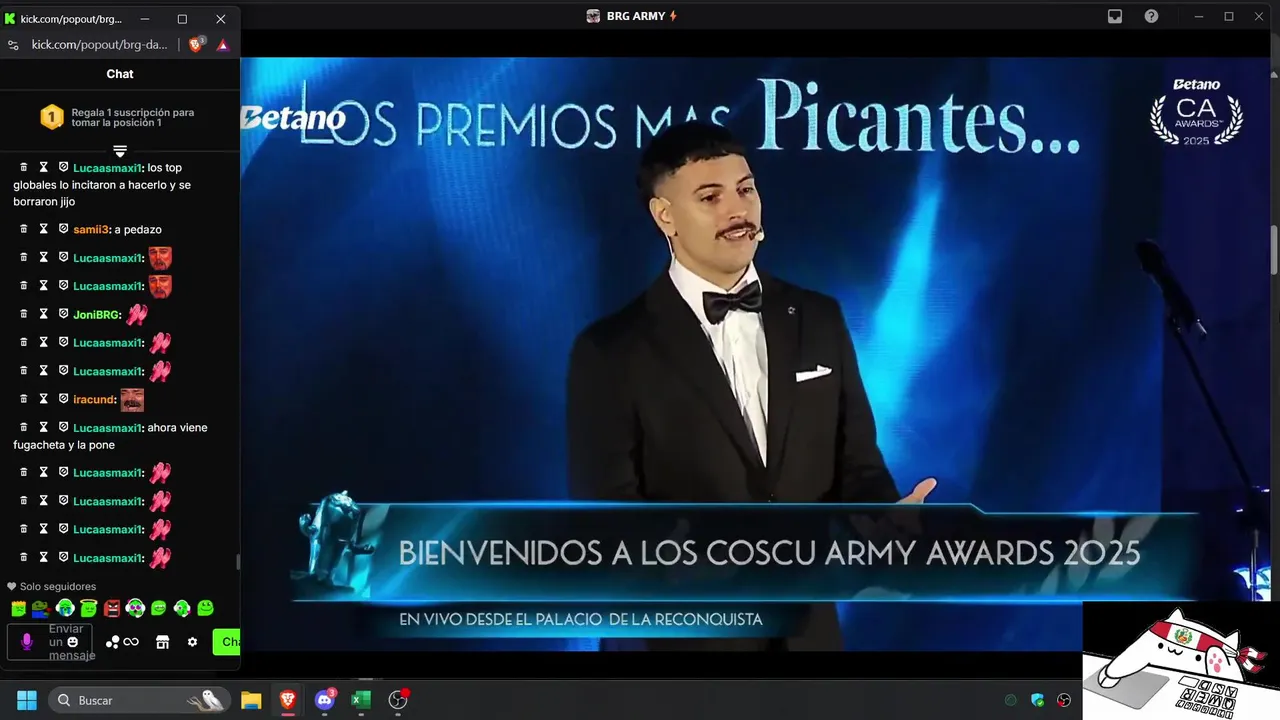Open chat settings gear icon

click(192, 642)
